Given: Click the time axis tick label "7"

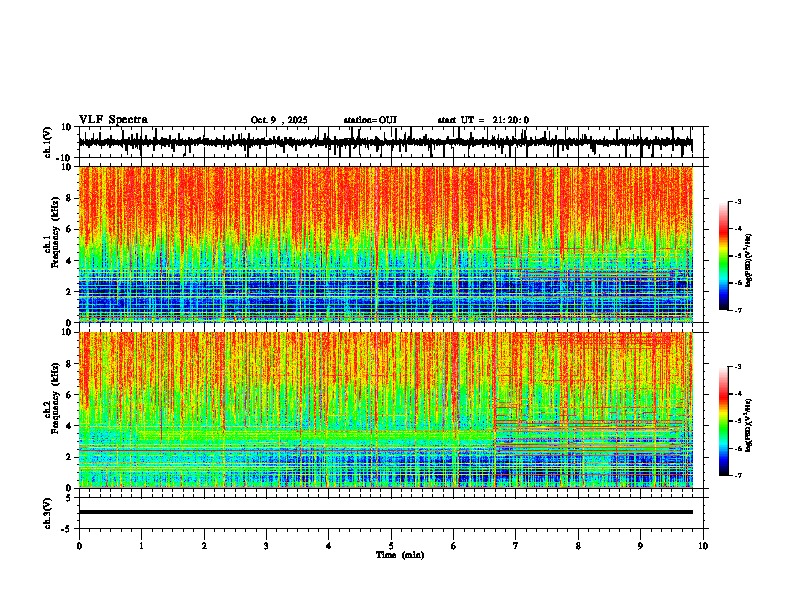Looking at the screenshot, I should [x=516, y=546].
